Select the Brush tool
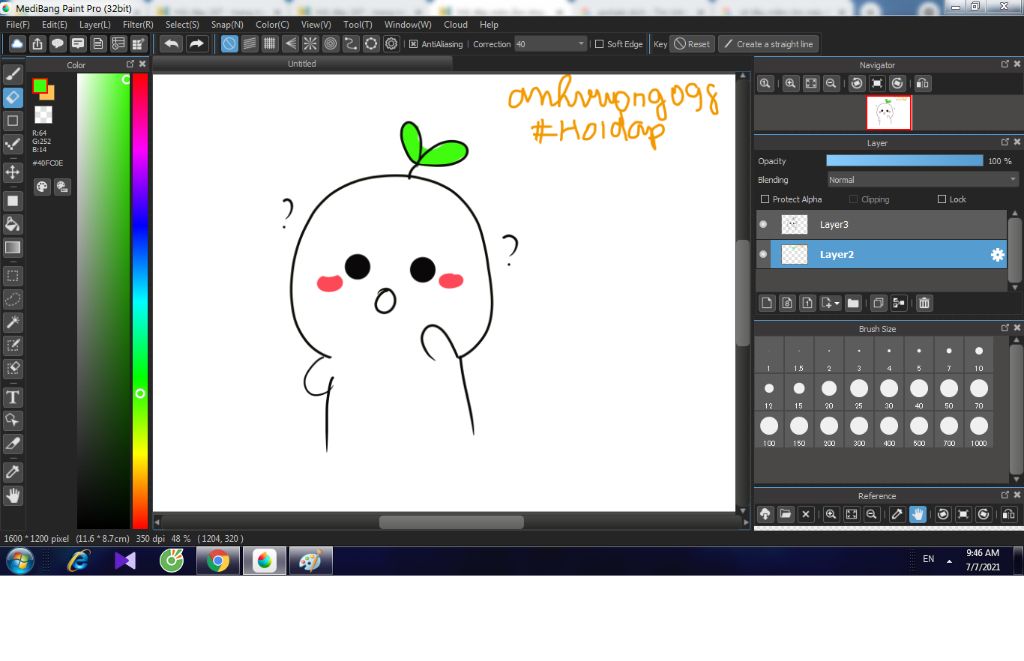This screenshot has height=661, width=1024. (12, 73)
